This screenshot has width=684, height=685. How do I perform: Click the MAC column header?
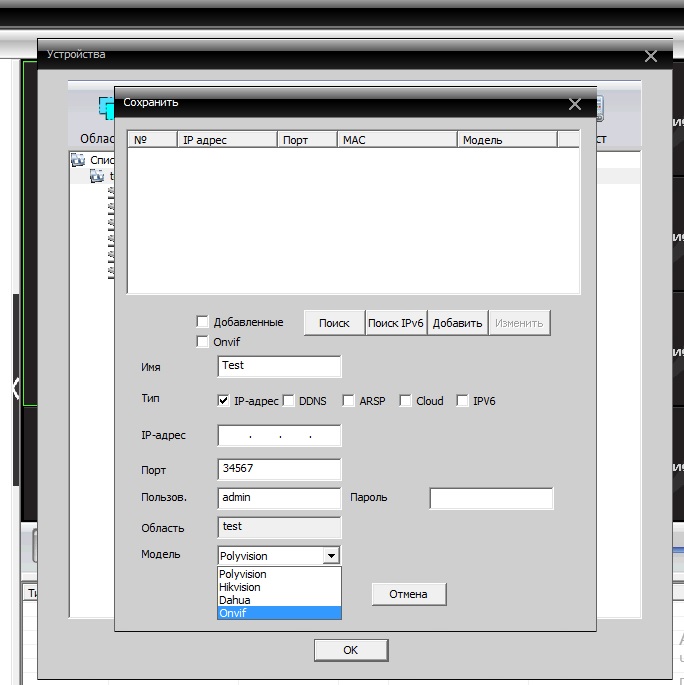point(397,140)
